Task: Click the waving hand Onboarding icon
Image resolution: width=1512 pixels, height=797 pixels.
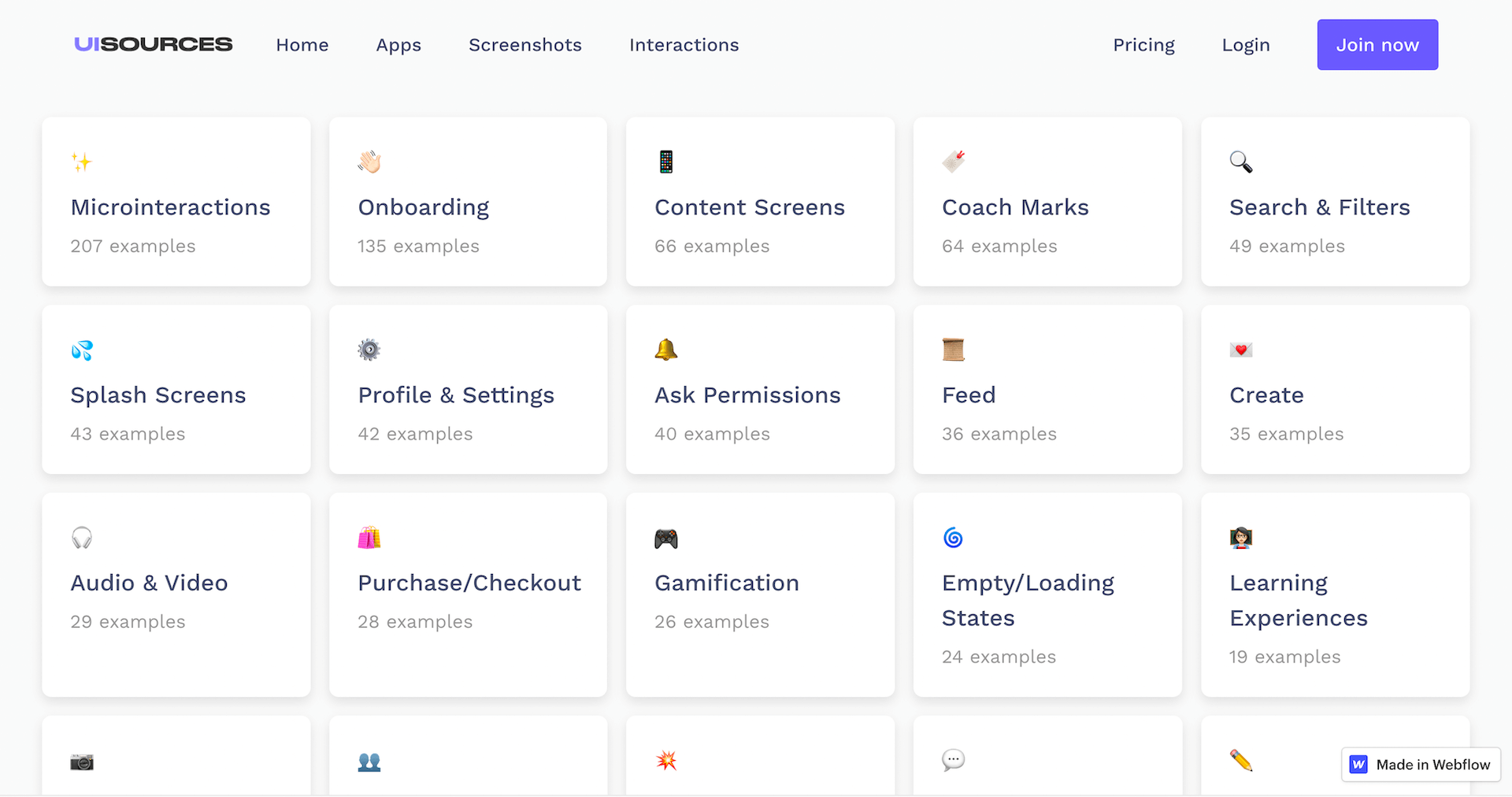Action: (x=369, y=161)
